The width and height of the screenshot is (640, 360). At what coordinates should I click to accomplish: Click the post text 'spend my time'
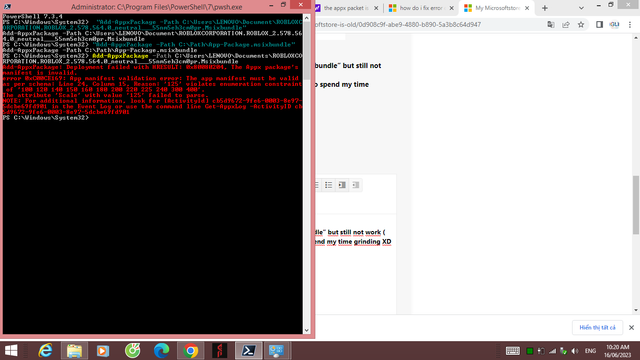(x=344, y=84)
